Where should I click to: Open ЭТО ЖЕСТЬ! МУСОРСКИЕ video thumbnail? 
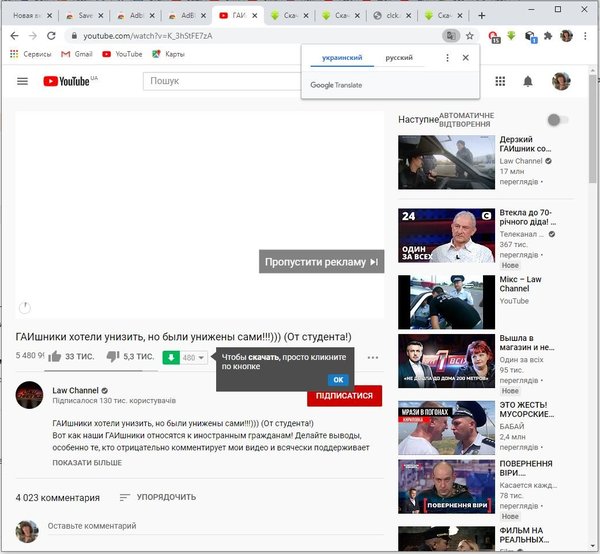tap(447, 428)
